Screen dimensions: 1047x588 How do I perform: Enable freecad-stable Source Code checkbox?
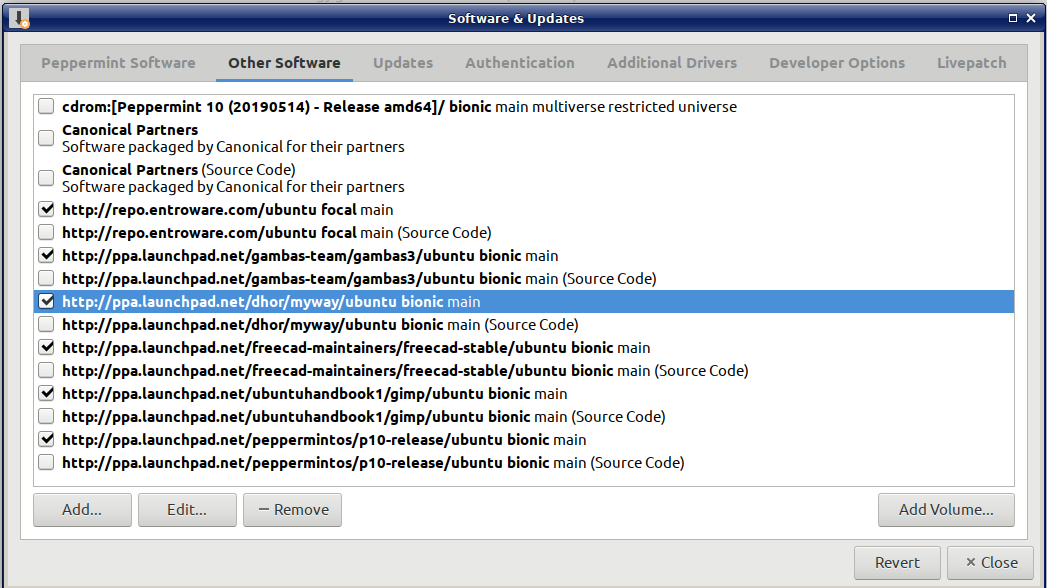(x=46, y=371)
